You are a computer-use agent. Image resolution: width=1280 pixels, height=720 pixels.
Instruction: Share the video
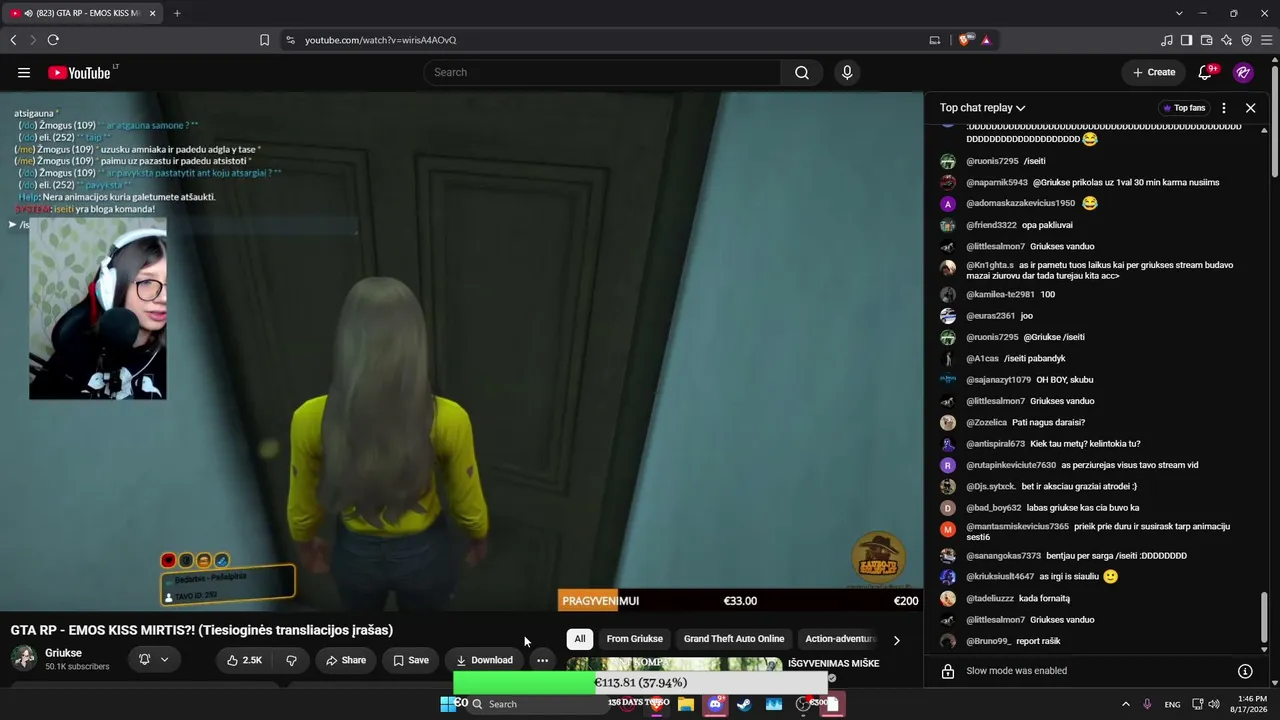coord(346,660)
